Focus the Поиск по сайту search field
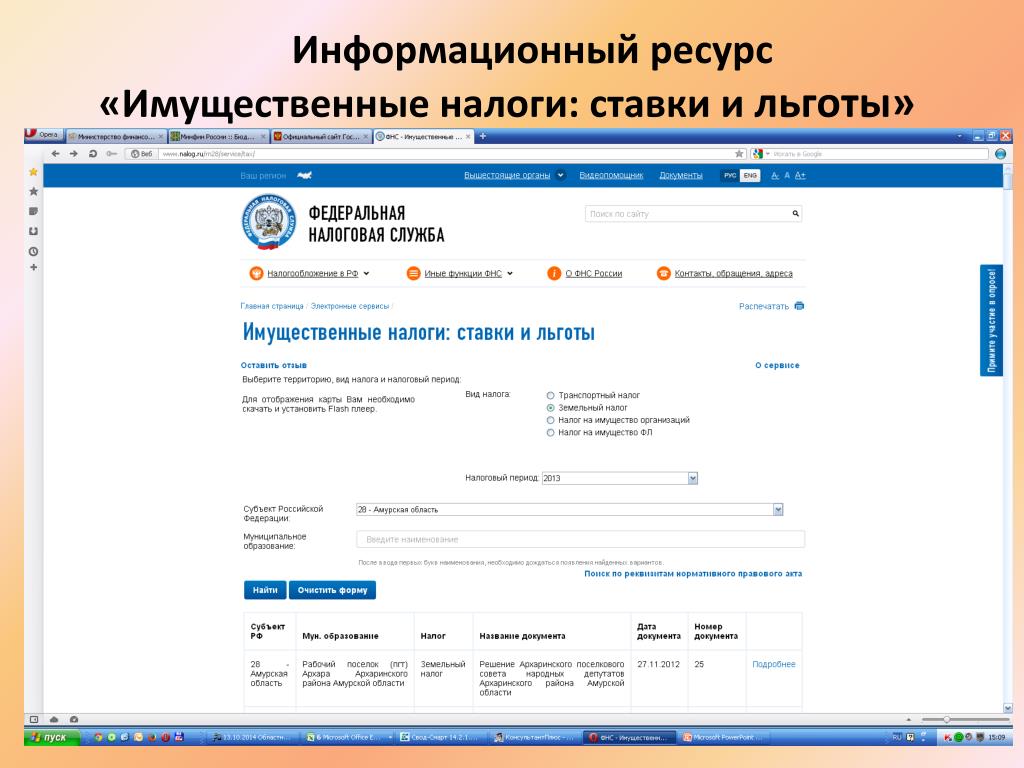 point(694,214)
